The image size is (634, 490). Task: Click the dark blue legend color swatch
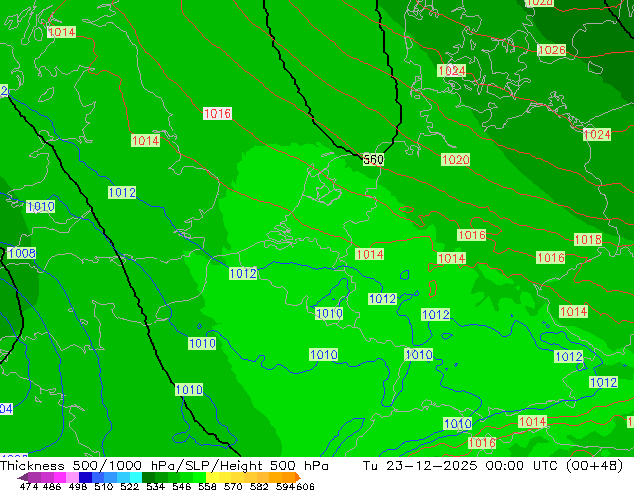pyautogui.click(x=85, y=477)
